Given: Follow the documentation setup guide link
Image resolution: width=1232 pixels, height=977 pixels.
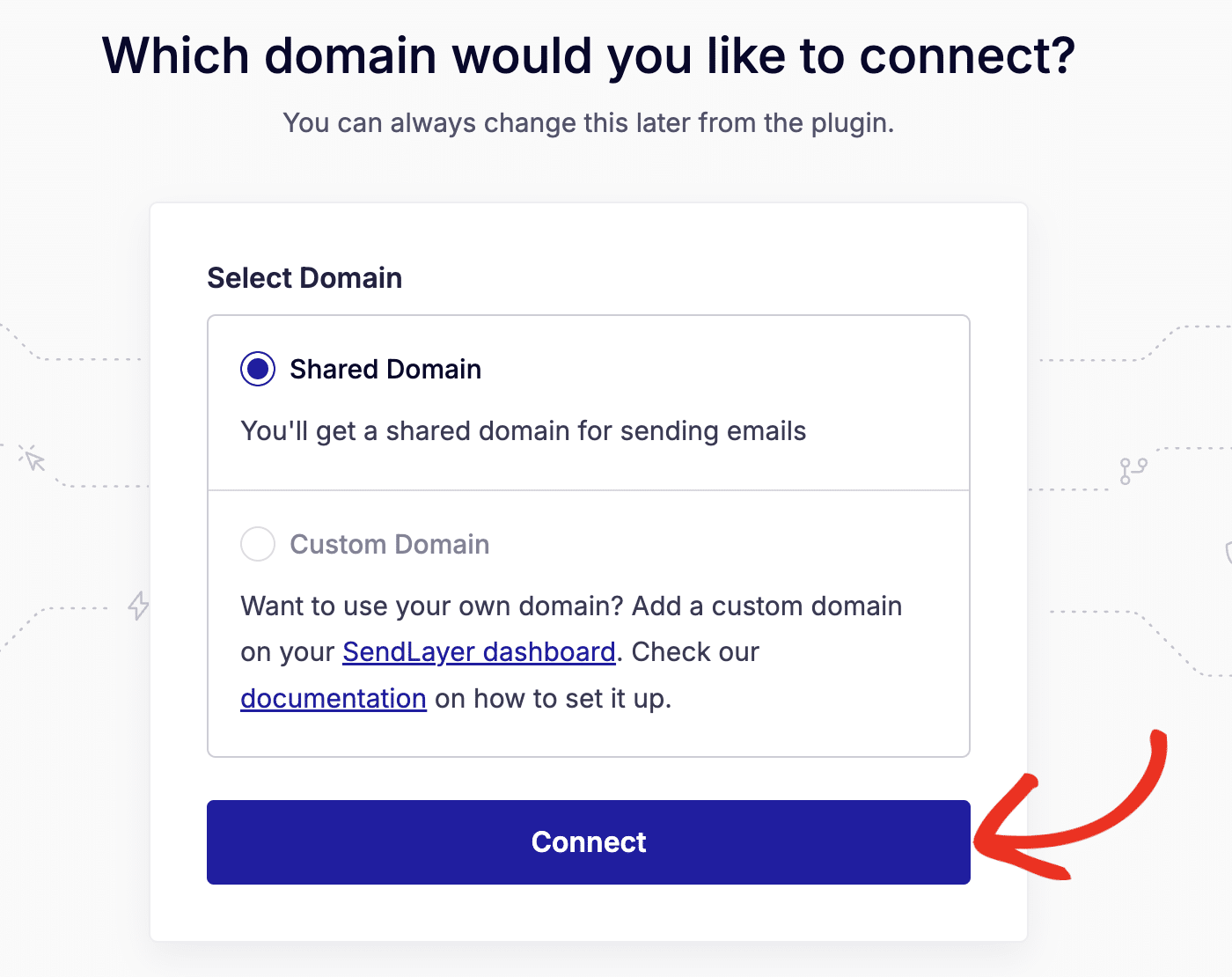Looking at the screenshot, I should [333, 698].
